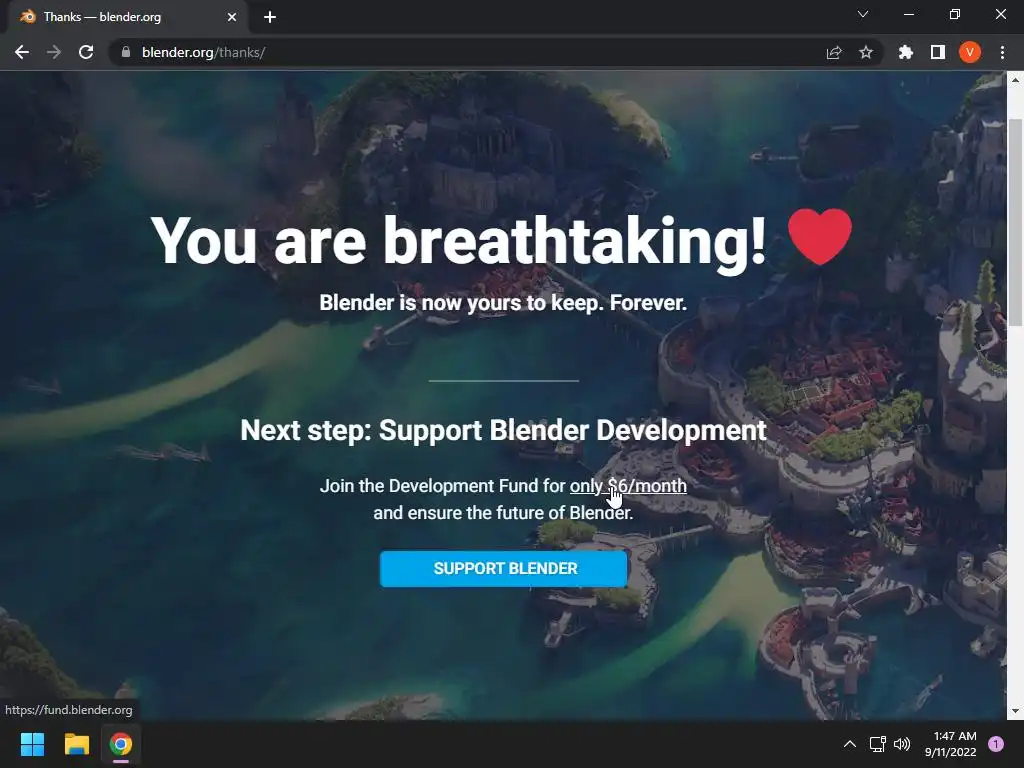Open the clock showing 1:47 AM
1024x768 pixels.
951,744
